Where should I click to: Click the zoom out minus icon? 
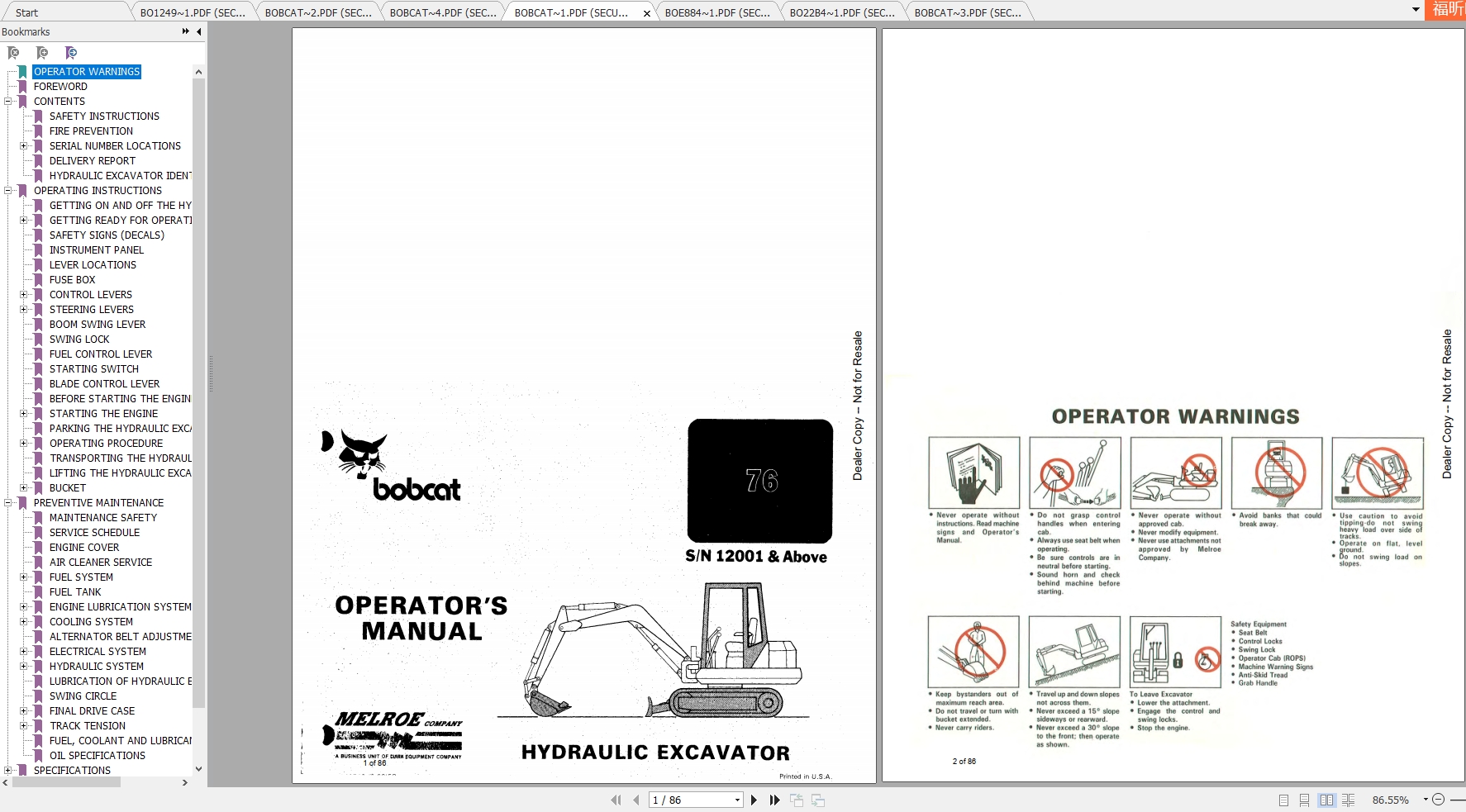pos(1438,800)
